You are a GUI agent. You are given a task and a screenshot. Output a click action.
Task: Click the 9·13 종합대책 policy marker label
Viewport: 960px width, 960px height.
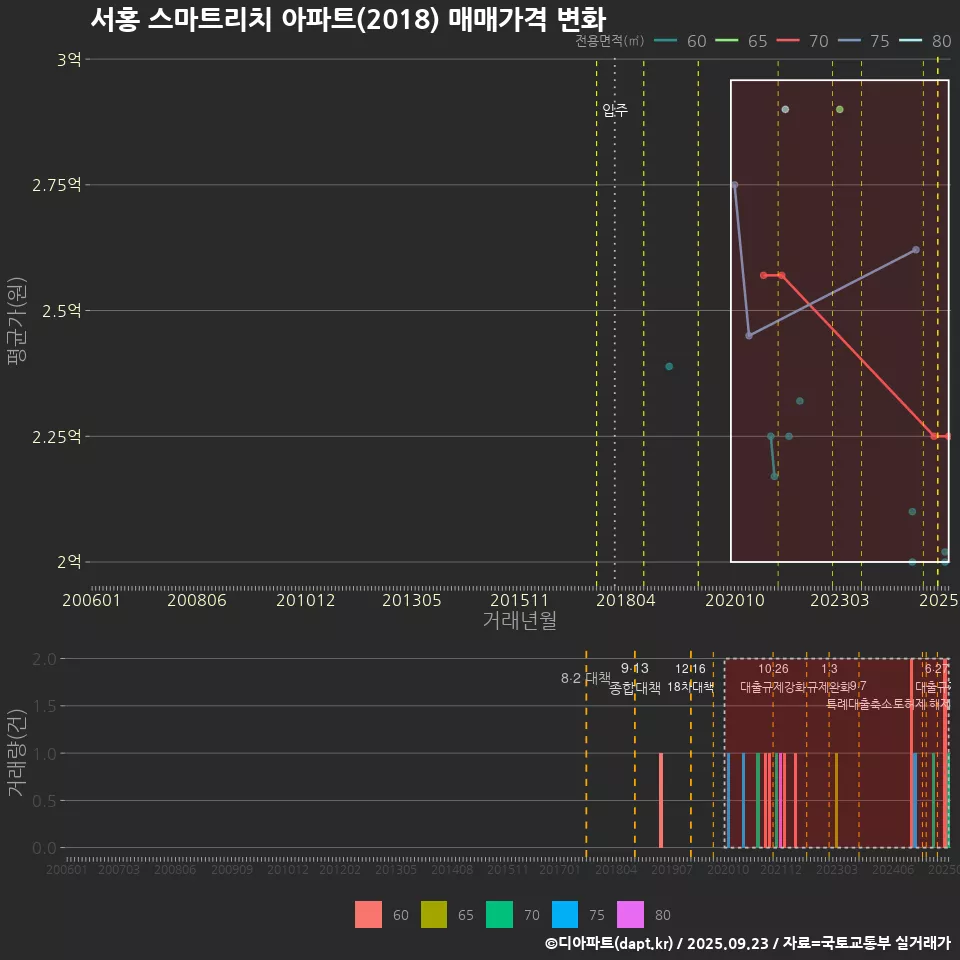click(x=635, y=678)
